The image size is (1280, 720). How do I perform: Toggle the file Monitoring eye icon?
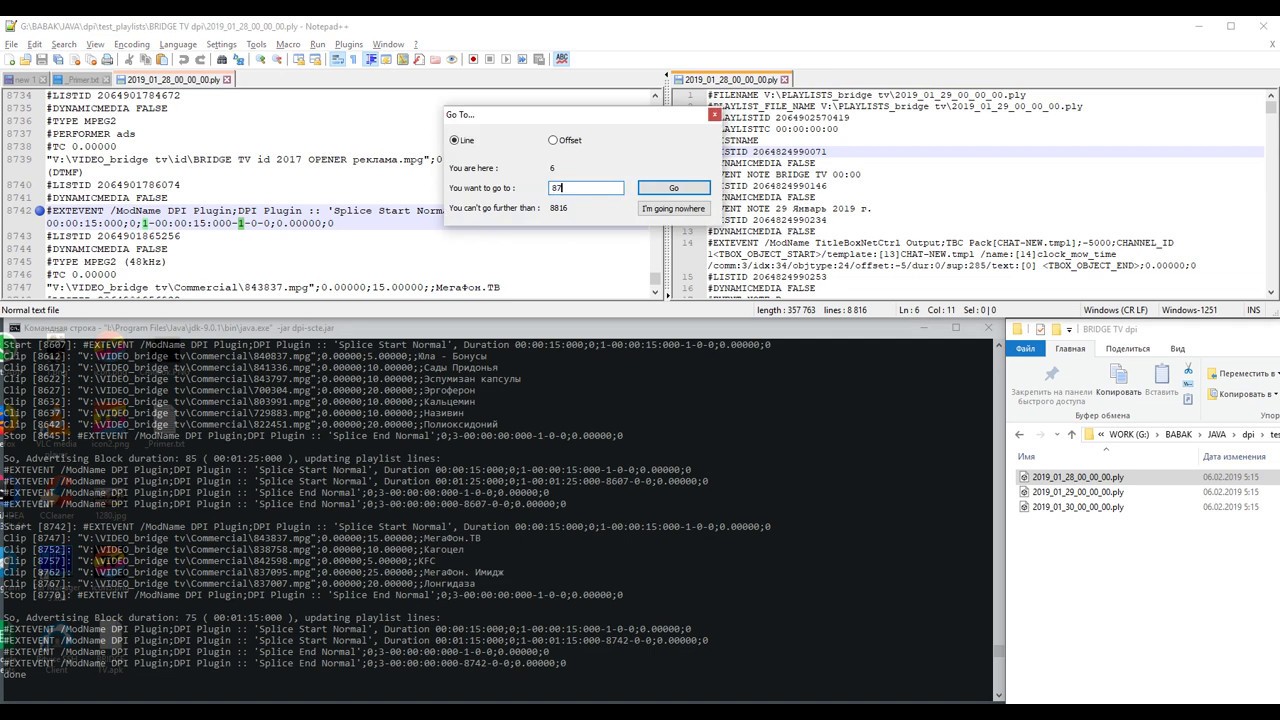pyautogui.click(x=451, y=59)
